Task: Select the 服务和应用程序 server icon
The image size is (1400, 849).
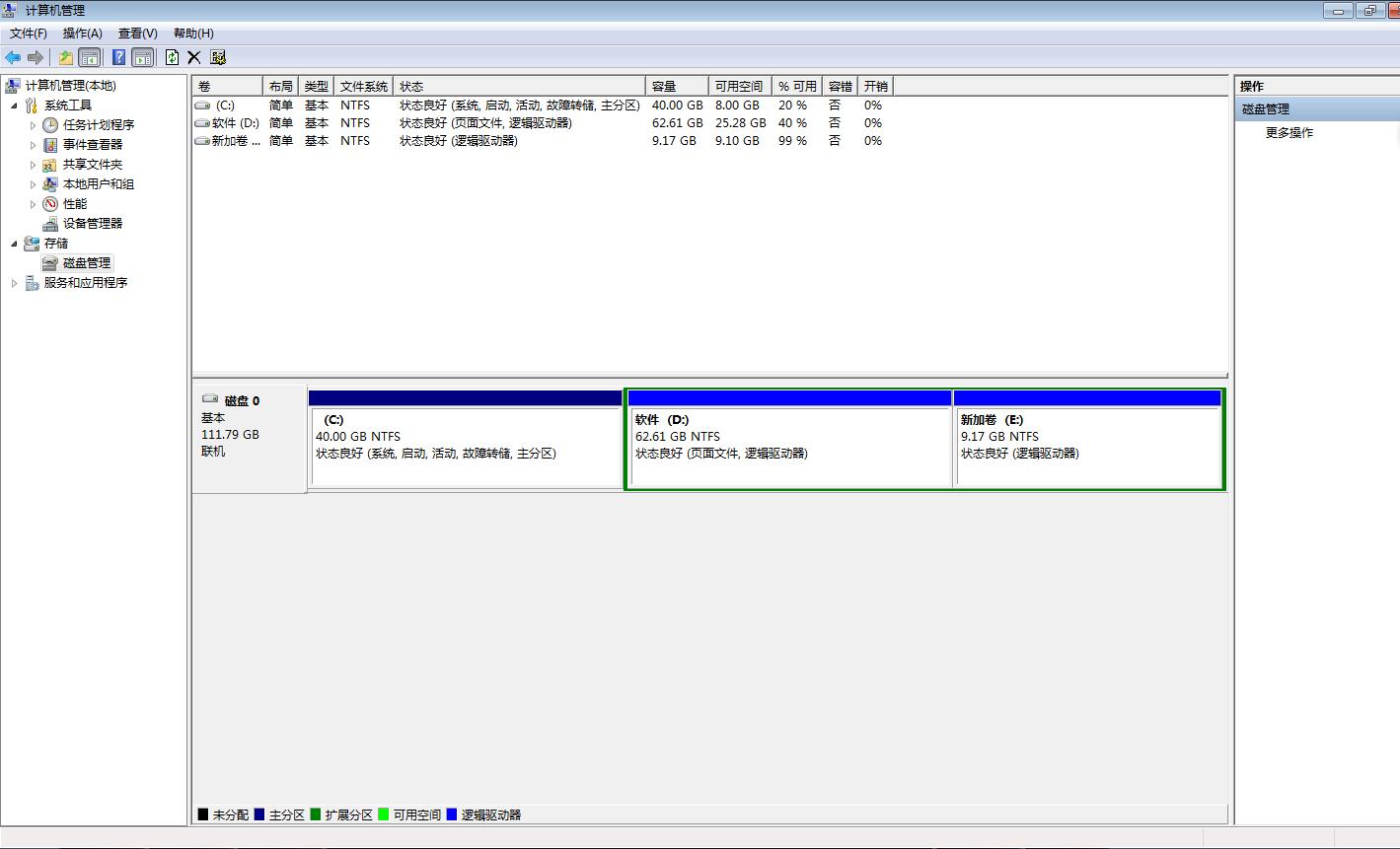Action: (32, 283)
